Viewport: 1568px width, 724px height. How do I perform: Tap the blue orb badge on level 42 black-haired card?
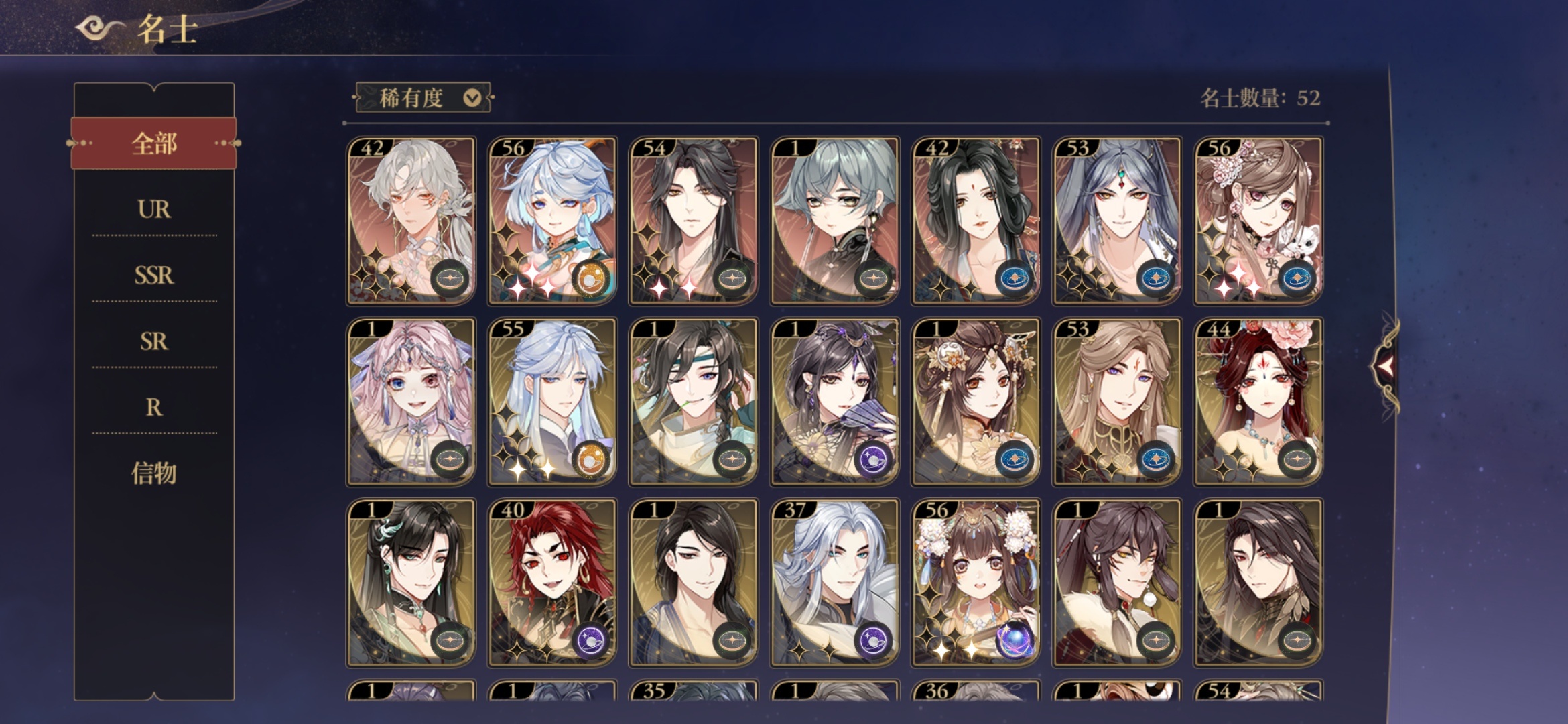pyautogui.click(x=1015, y=278)
